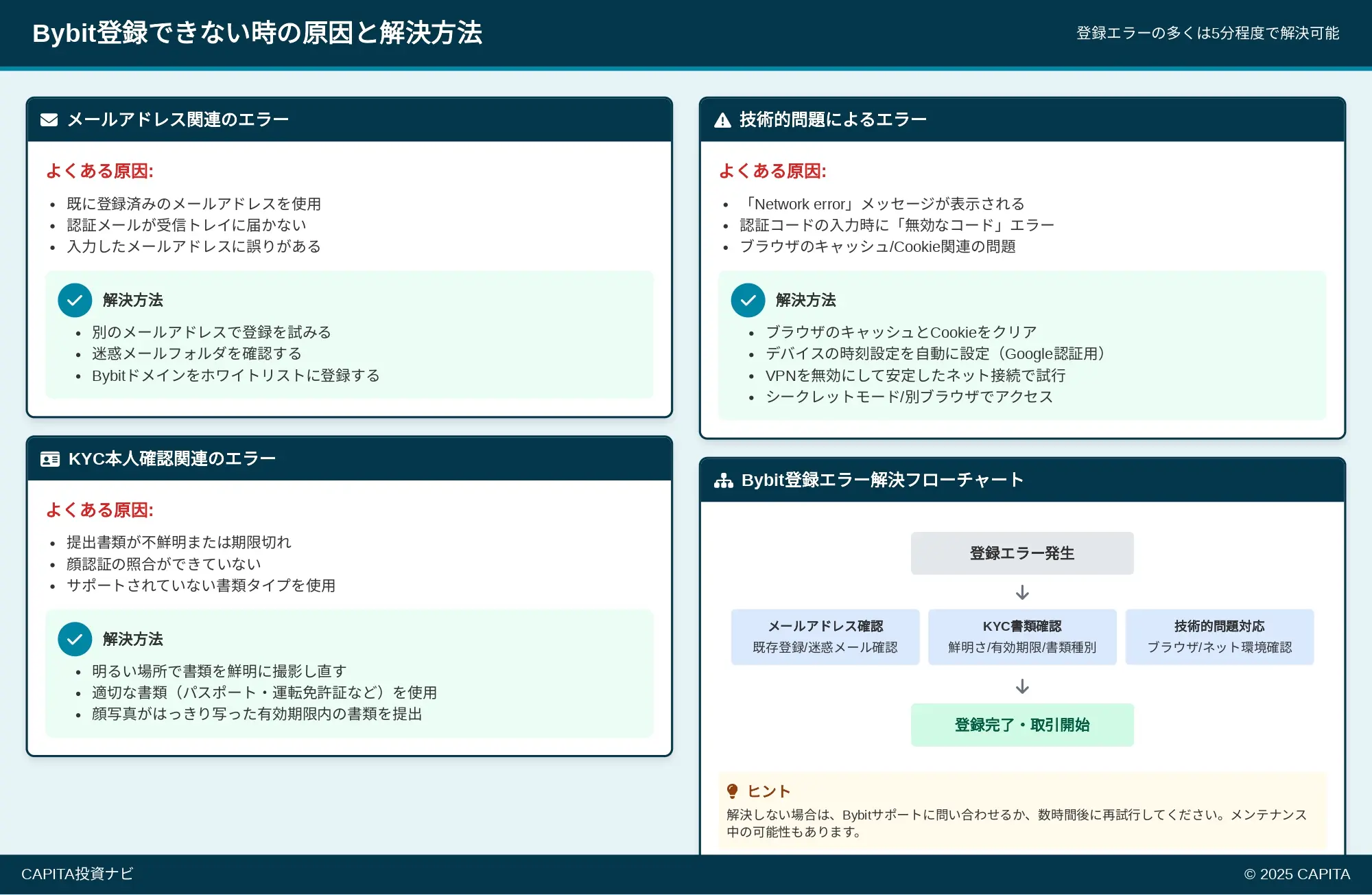Click the down arrow above 登録完了・取引開始

(1022, 686)
